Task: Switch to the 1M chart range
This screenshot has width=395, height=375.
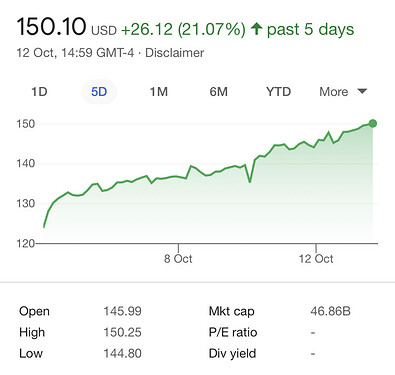Action: 159,92
